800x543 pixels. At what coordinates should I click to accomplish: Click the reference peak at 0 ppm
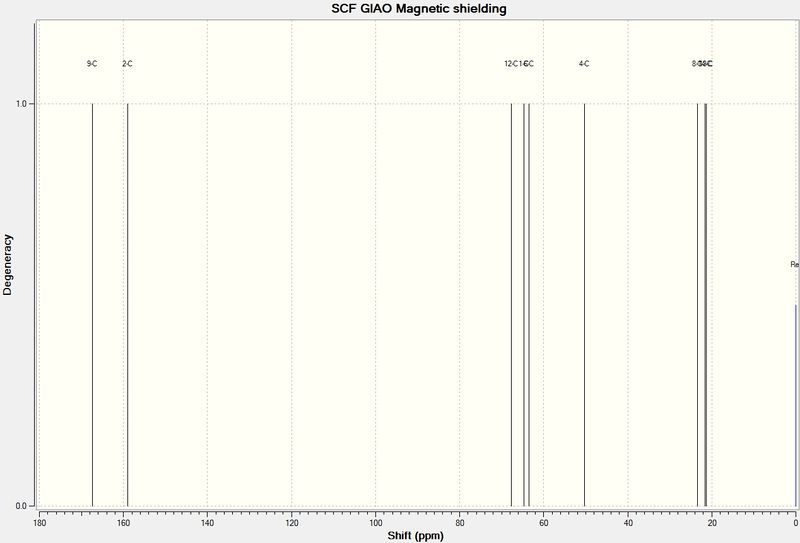(795, 406)
